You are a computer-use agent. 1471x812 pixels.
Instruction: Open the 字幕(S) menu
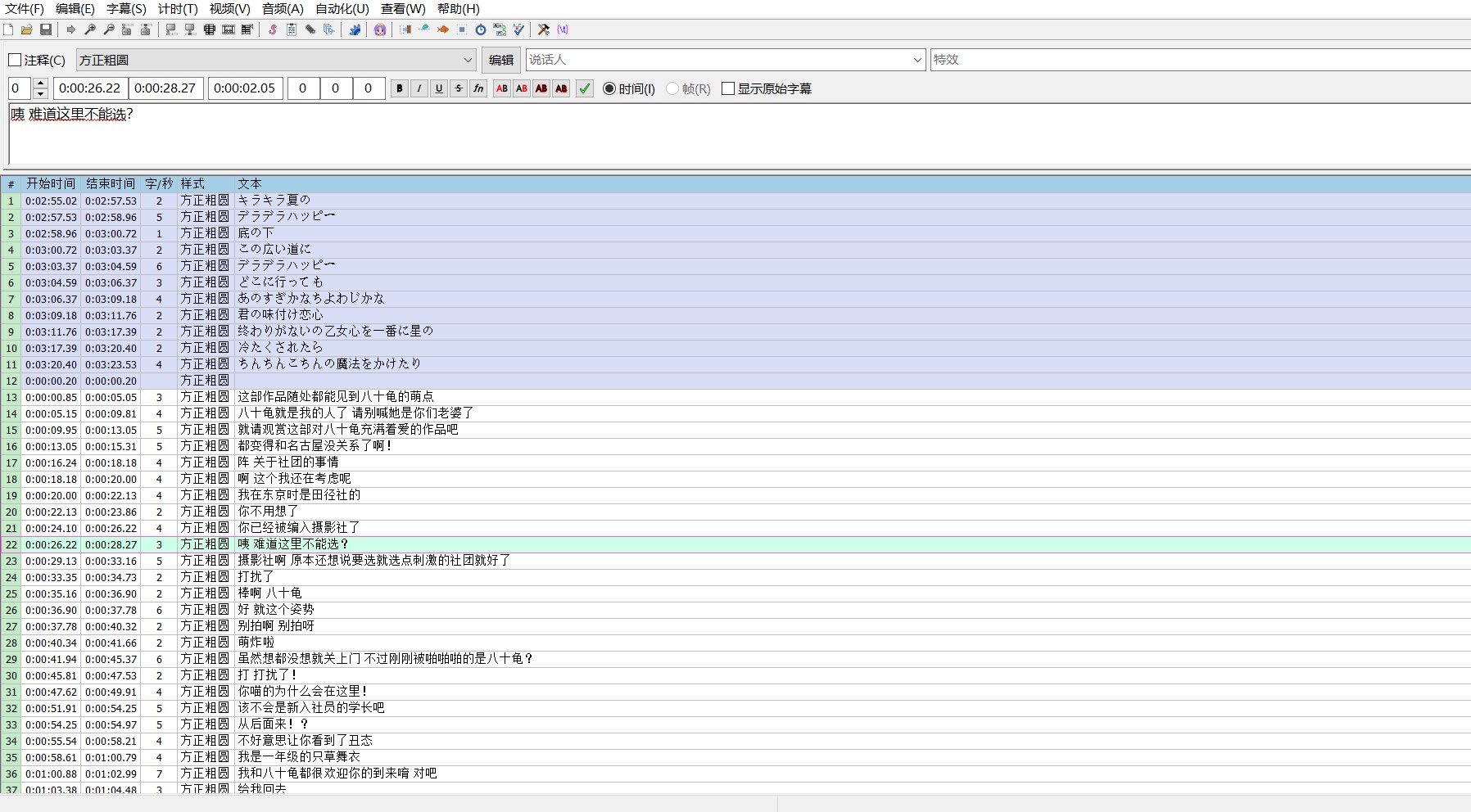pyautogui.click(x=126, y=9)
